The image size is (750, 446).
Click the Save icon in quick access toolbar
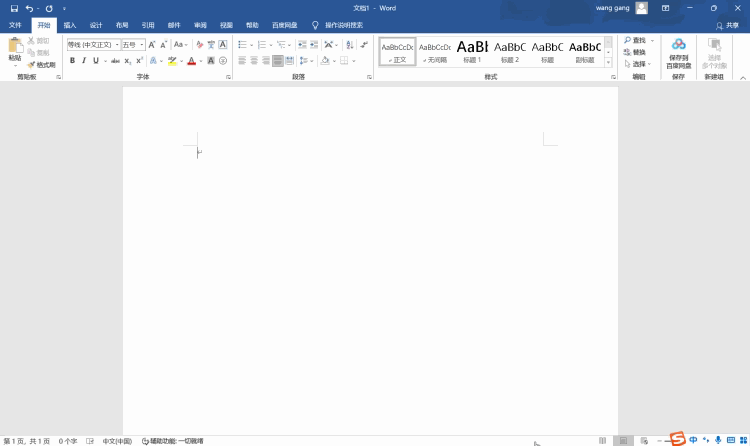[x=15, y=8]
